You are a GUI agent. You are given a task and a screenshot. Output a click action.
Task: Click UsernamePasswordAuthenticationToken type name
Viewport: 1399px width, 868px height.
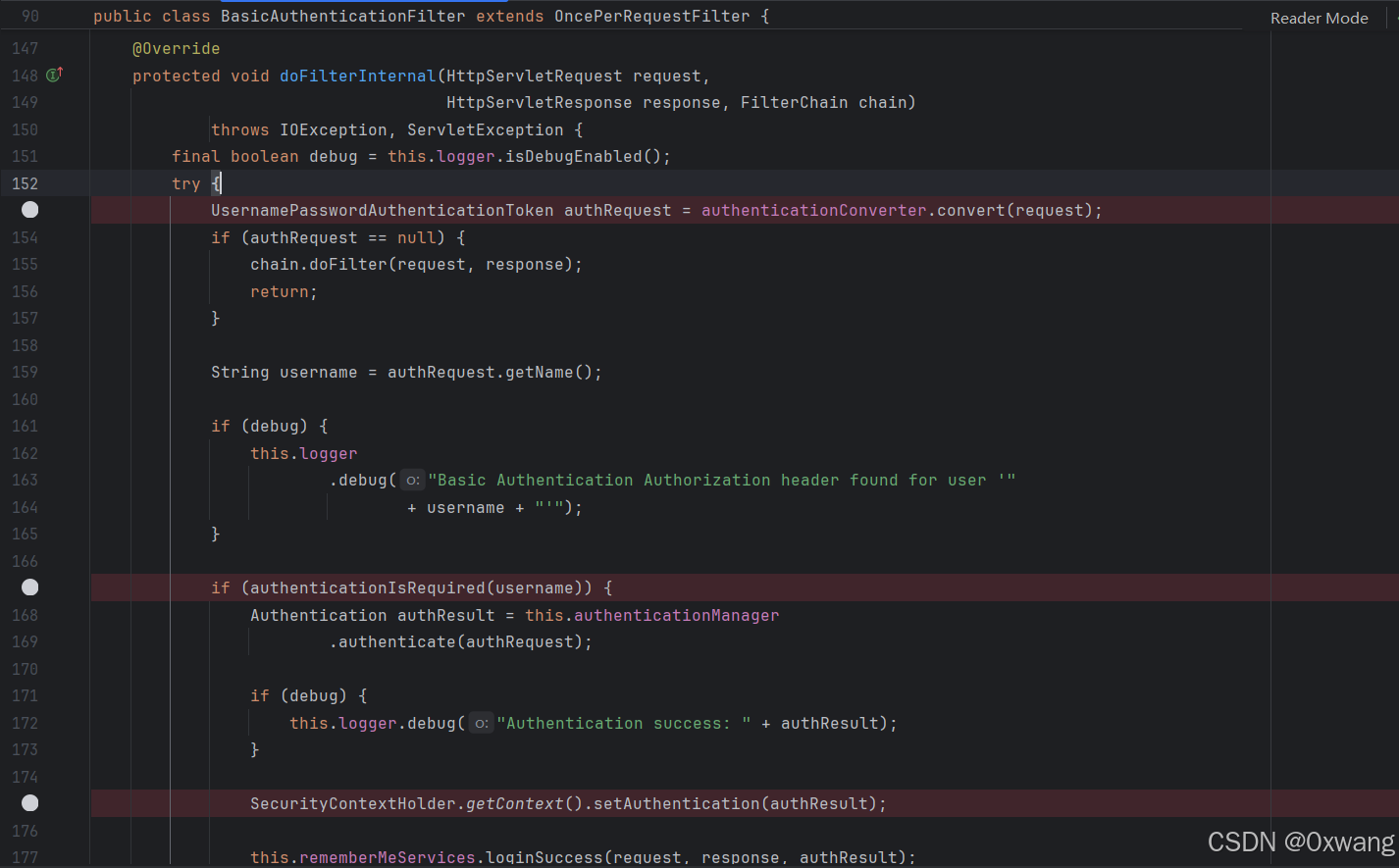[x=383, y=210]
